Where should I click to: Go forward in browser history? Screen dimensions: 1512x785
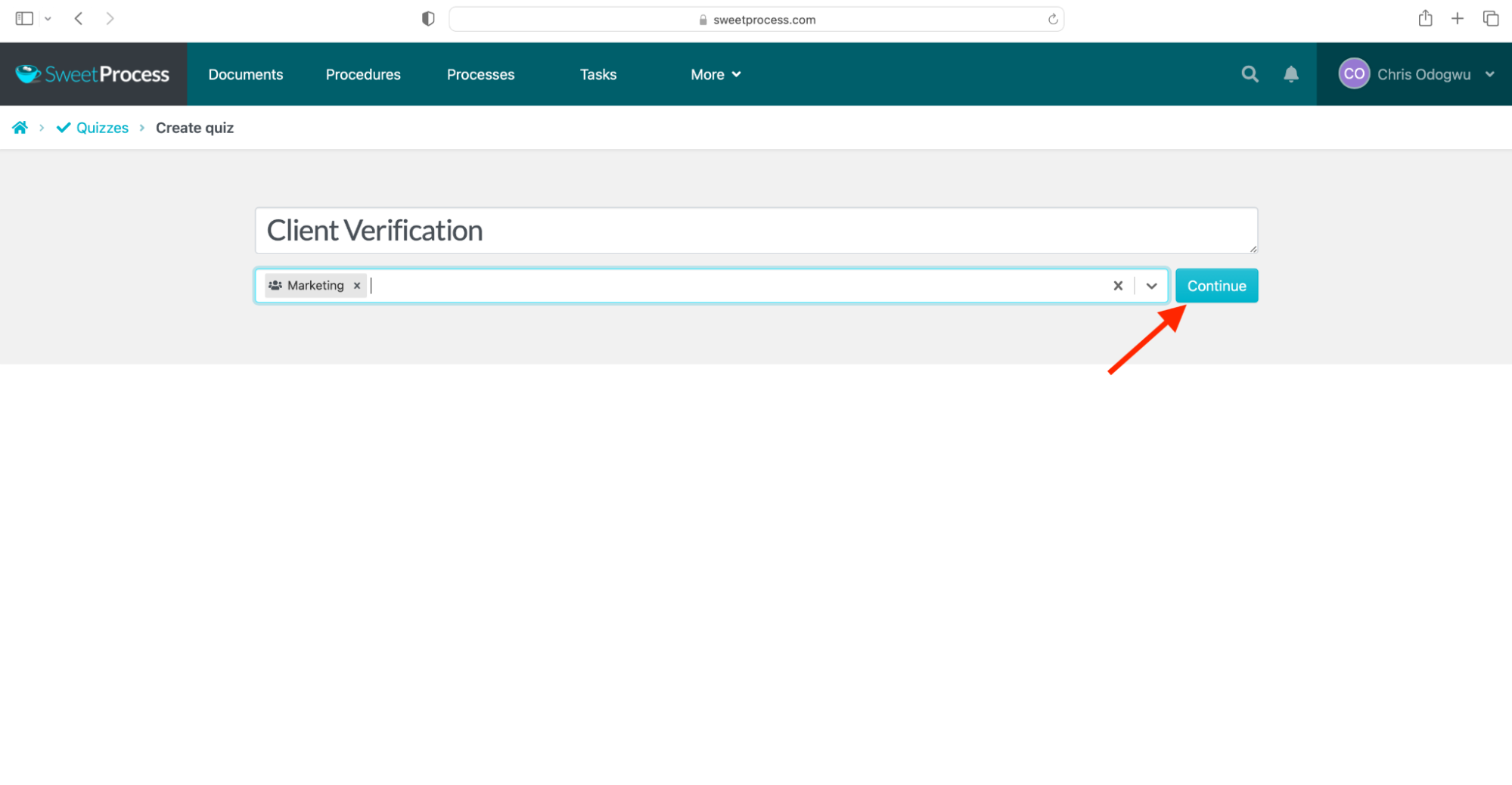pos(110,19)
